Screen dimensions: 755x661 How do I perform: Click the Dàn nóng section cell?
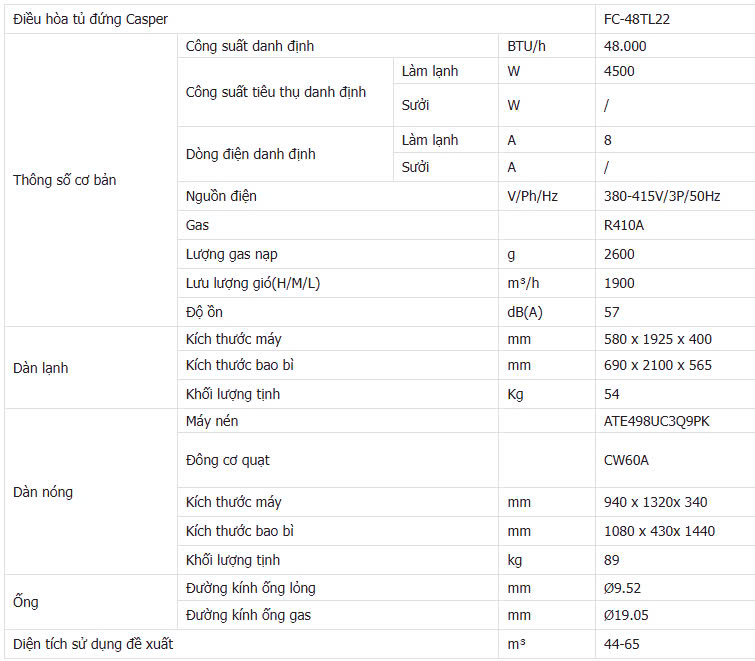click(x=91, y=492)
